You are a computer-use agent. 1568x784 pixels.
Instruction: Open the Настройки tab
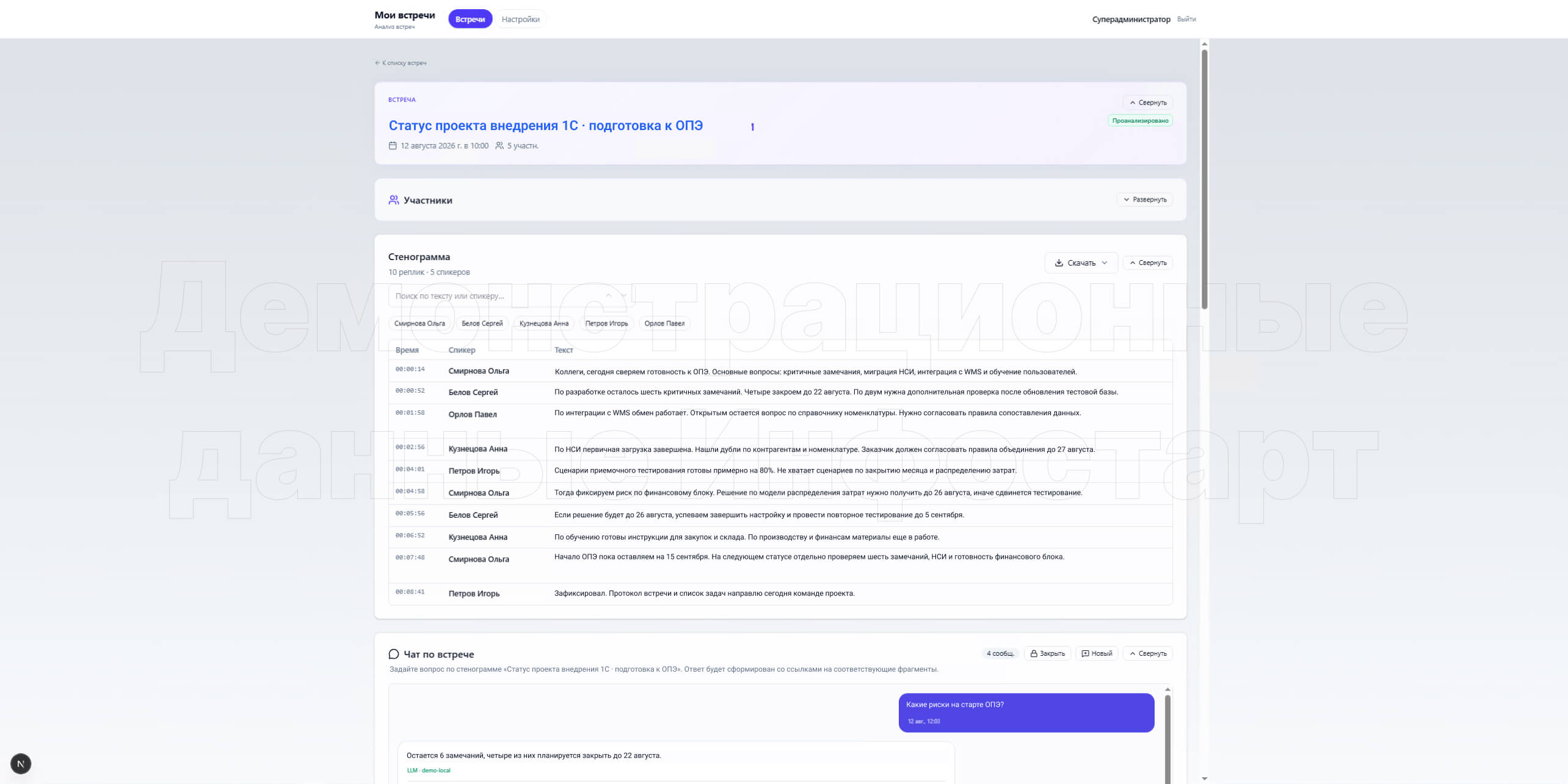point(520,19)
